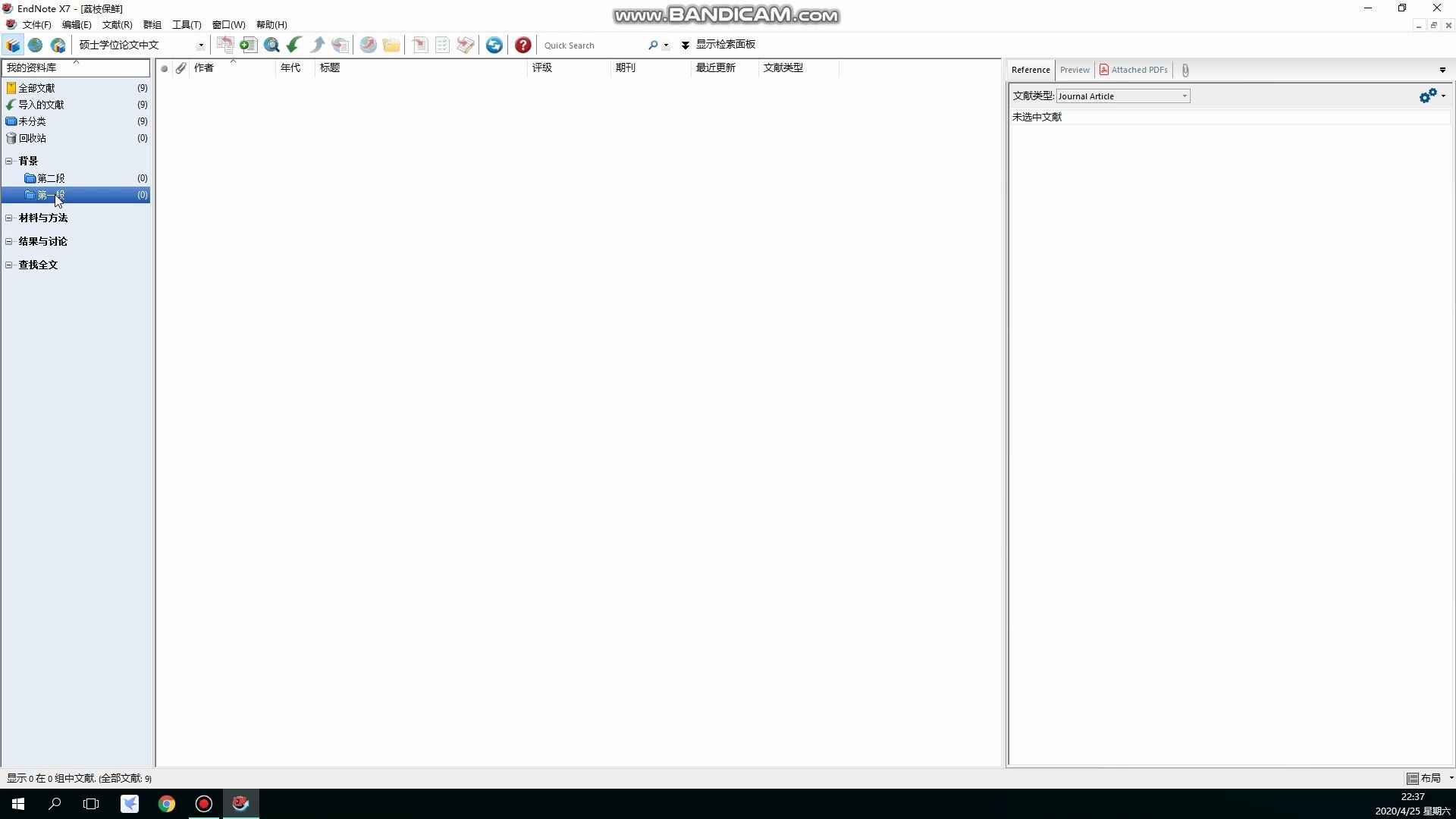Image resolution: width=1456 pixels, height=819 pixels.
Task: Click the Open Link globe icon
Action: 369,45
